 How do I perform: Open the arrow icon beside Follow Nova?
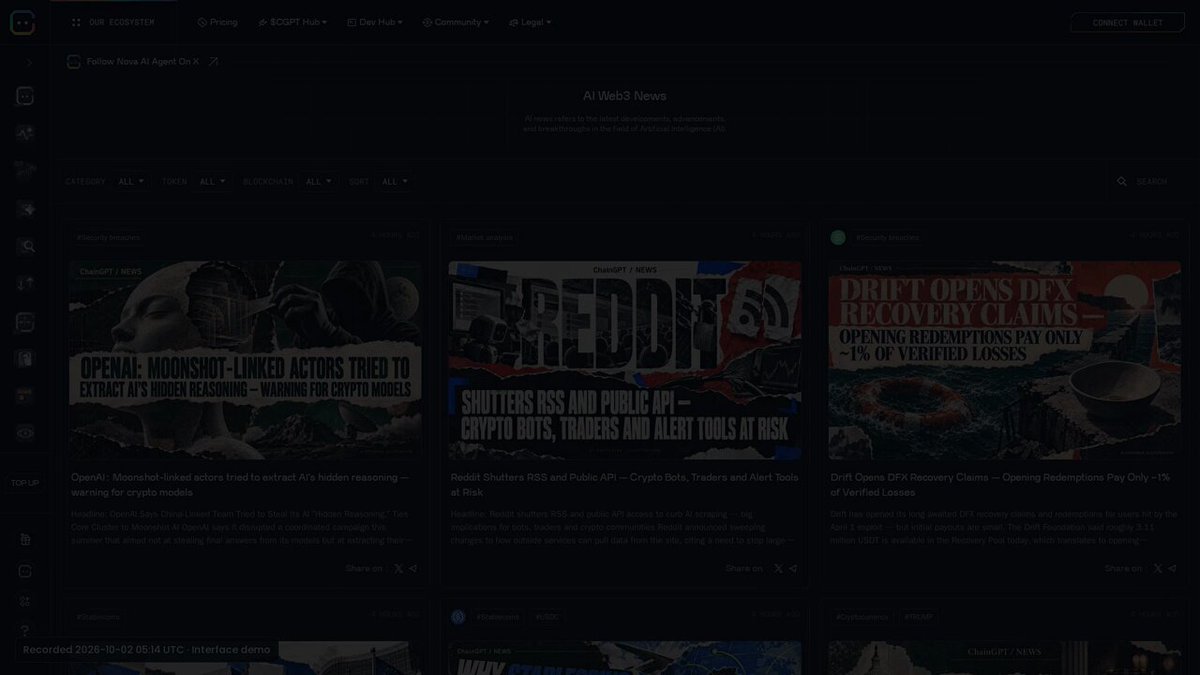(213, 62)
